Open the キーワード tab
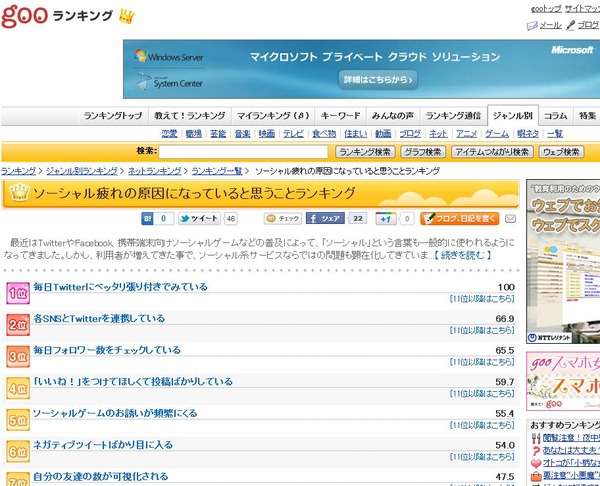This screenshot has width=600, height=486. 340,116
